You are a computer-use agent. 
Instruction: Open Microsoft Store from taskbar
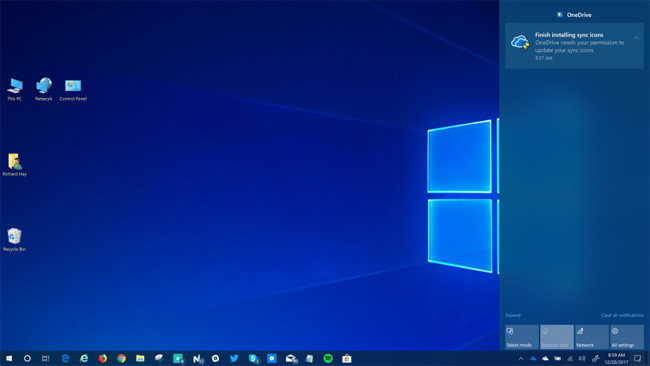(347, 359)
